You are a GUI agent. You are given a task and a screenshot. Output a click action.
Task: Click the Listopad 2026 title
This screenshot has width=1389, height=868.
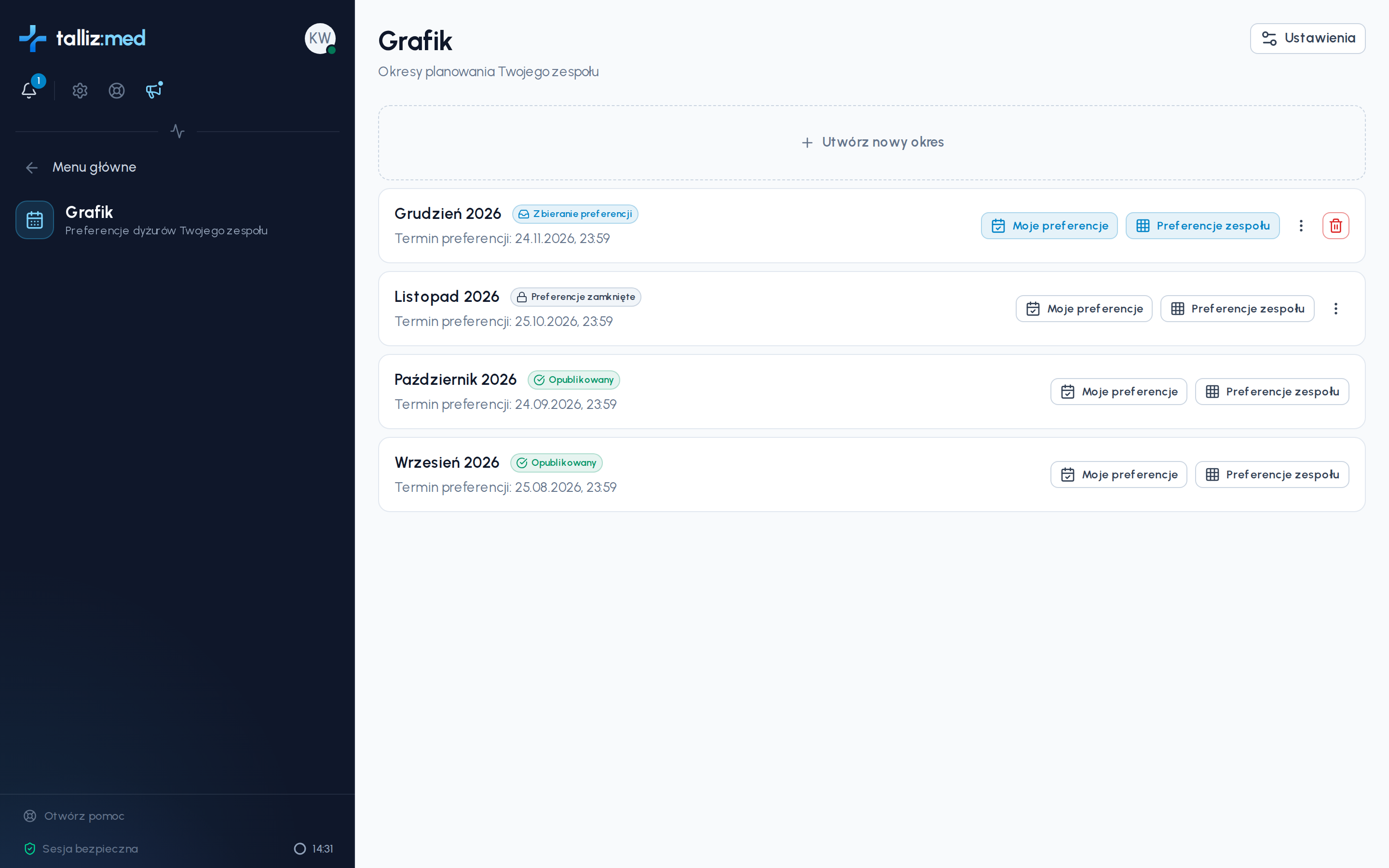pyautogui.click(x=447, y=297)
